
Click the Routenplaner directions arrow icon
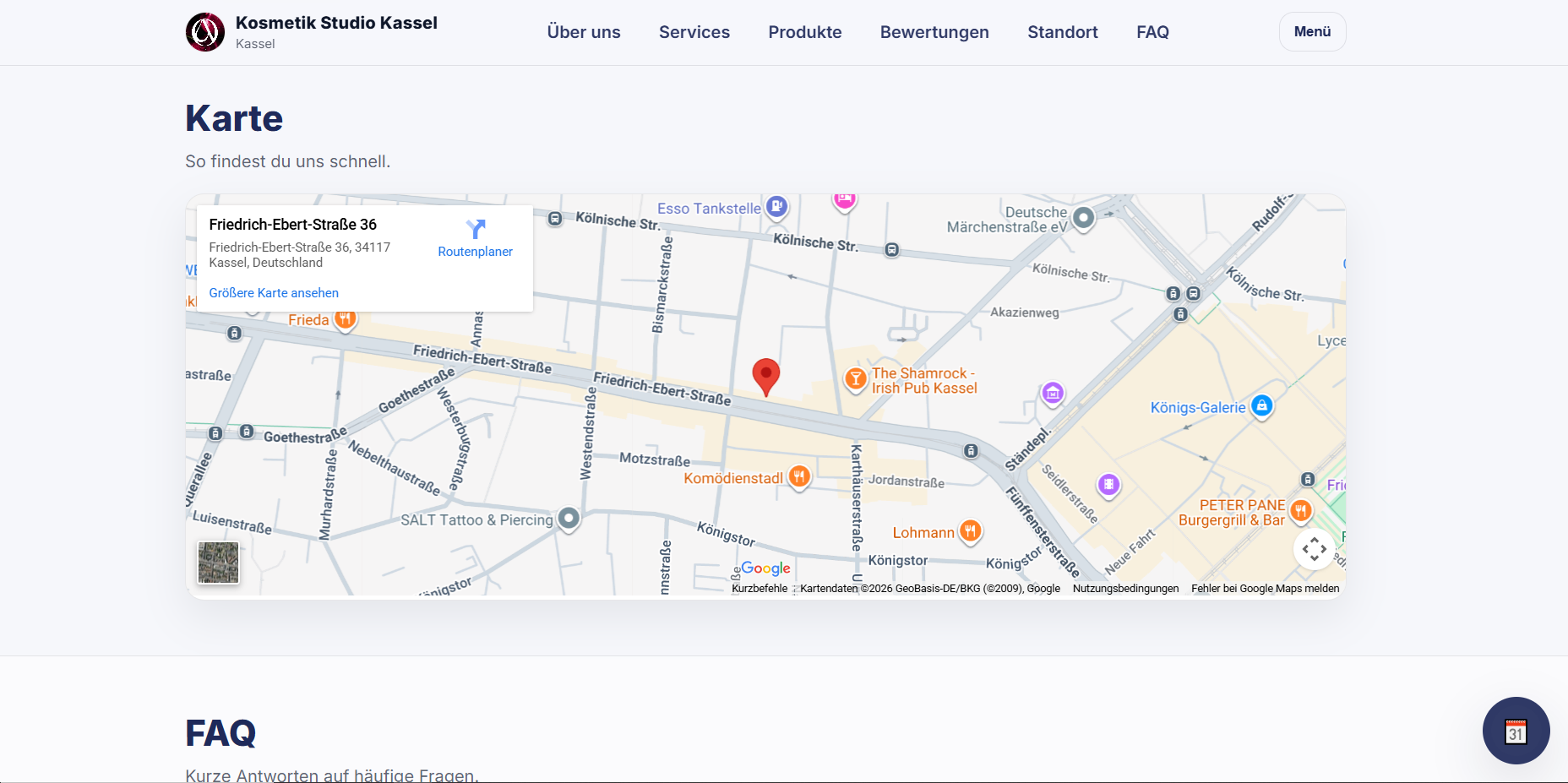476,229
